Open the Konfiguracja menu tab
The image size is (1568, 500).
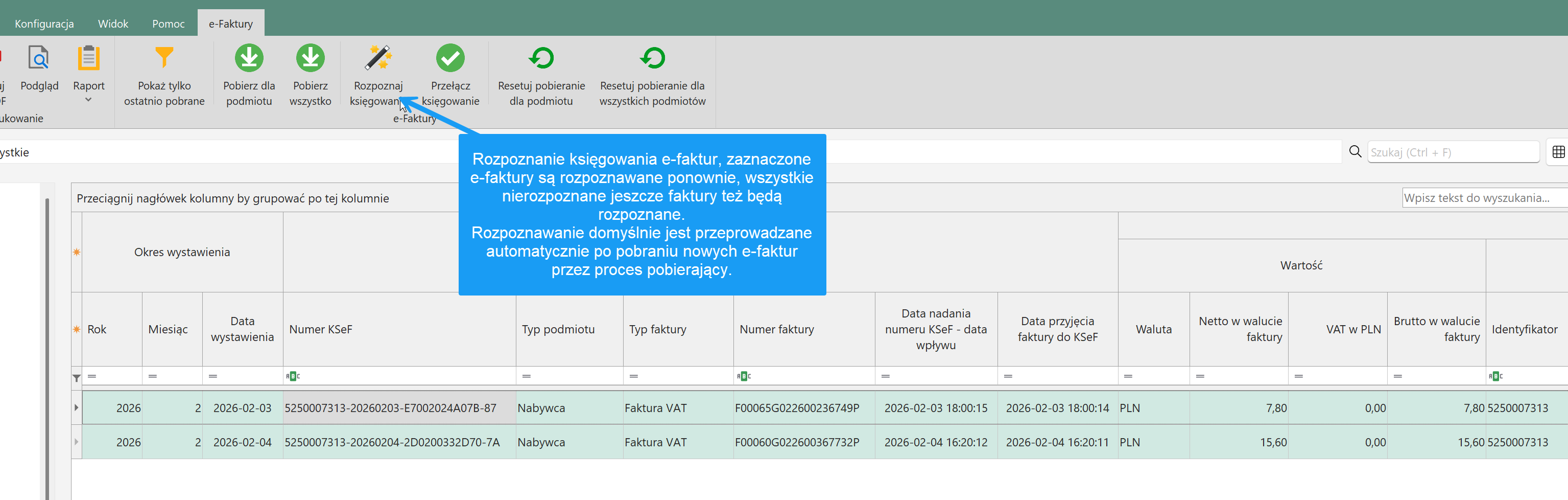click(44, 24)
